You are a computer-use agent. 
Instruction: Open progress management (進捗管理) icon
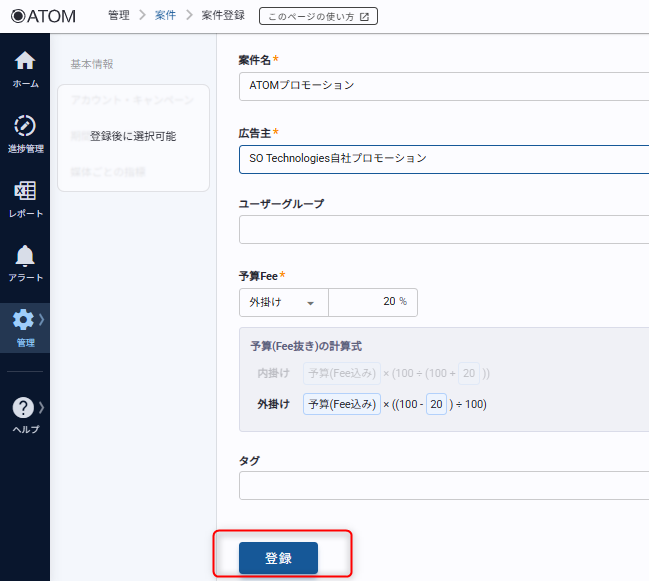[x=25, y=126]
